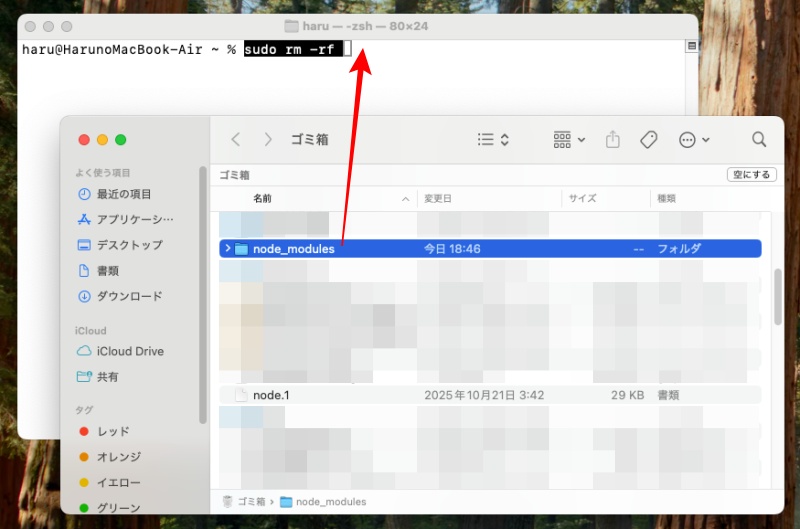Open the list view switcher dropdown

tap(493, 140)
